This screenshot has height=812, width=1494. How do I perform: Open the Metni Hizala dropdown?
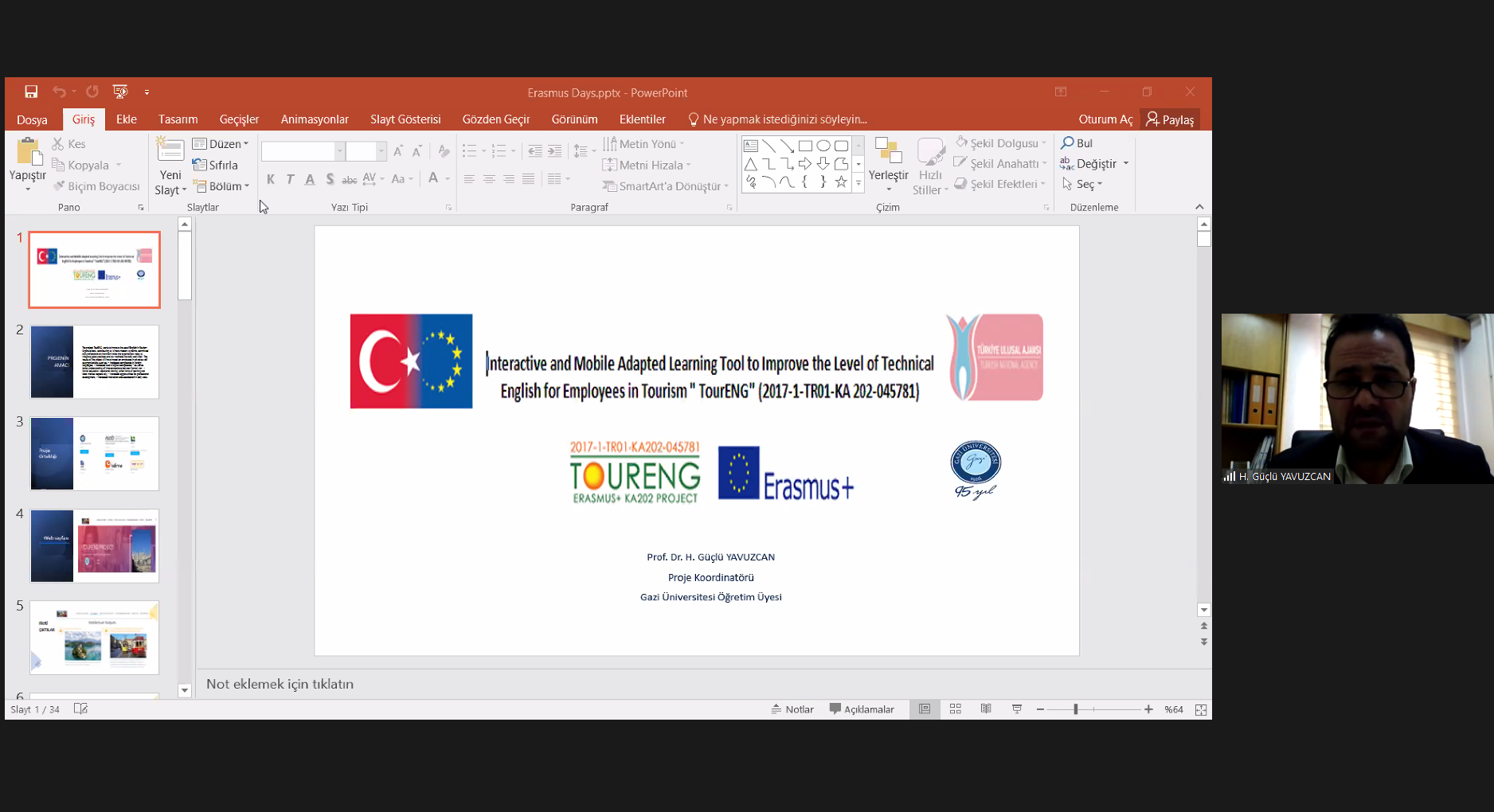(647, 165)
